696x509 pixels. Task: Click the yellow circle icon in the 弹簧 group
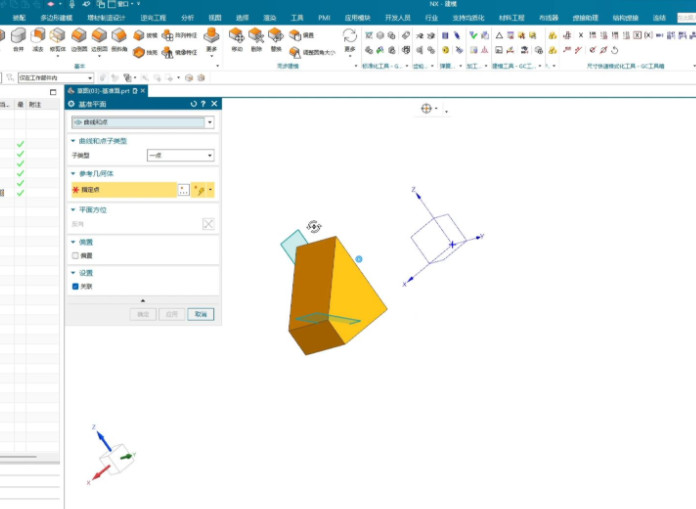446,50
